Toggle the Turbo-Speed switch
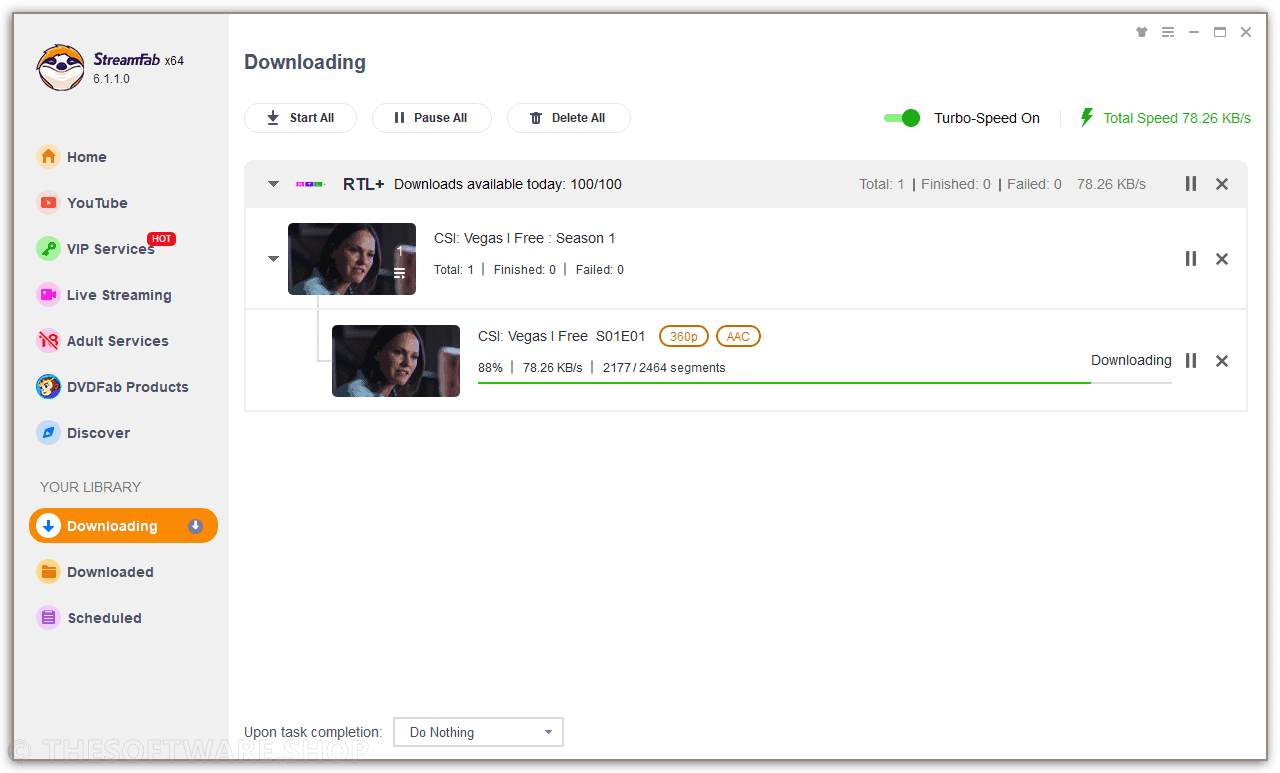The width and height of the screenshot is (1280, 773). coord(902,118)
